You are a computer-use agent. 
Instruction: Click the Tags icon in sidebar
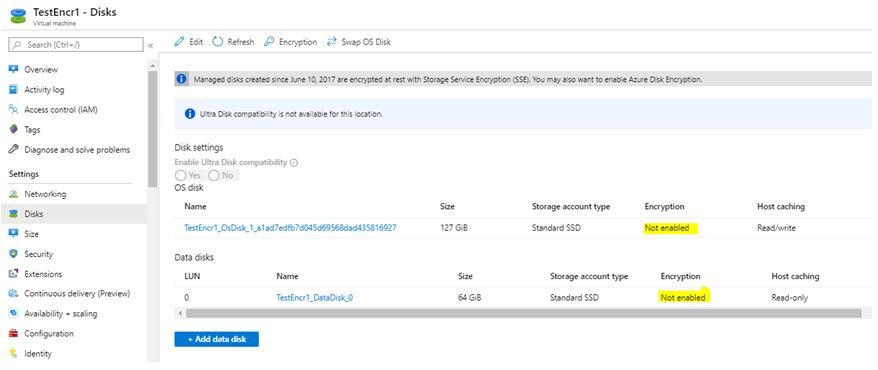(14, 130)
